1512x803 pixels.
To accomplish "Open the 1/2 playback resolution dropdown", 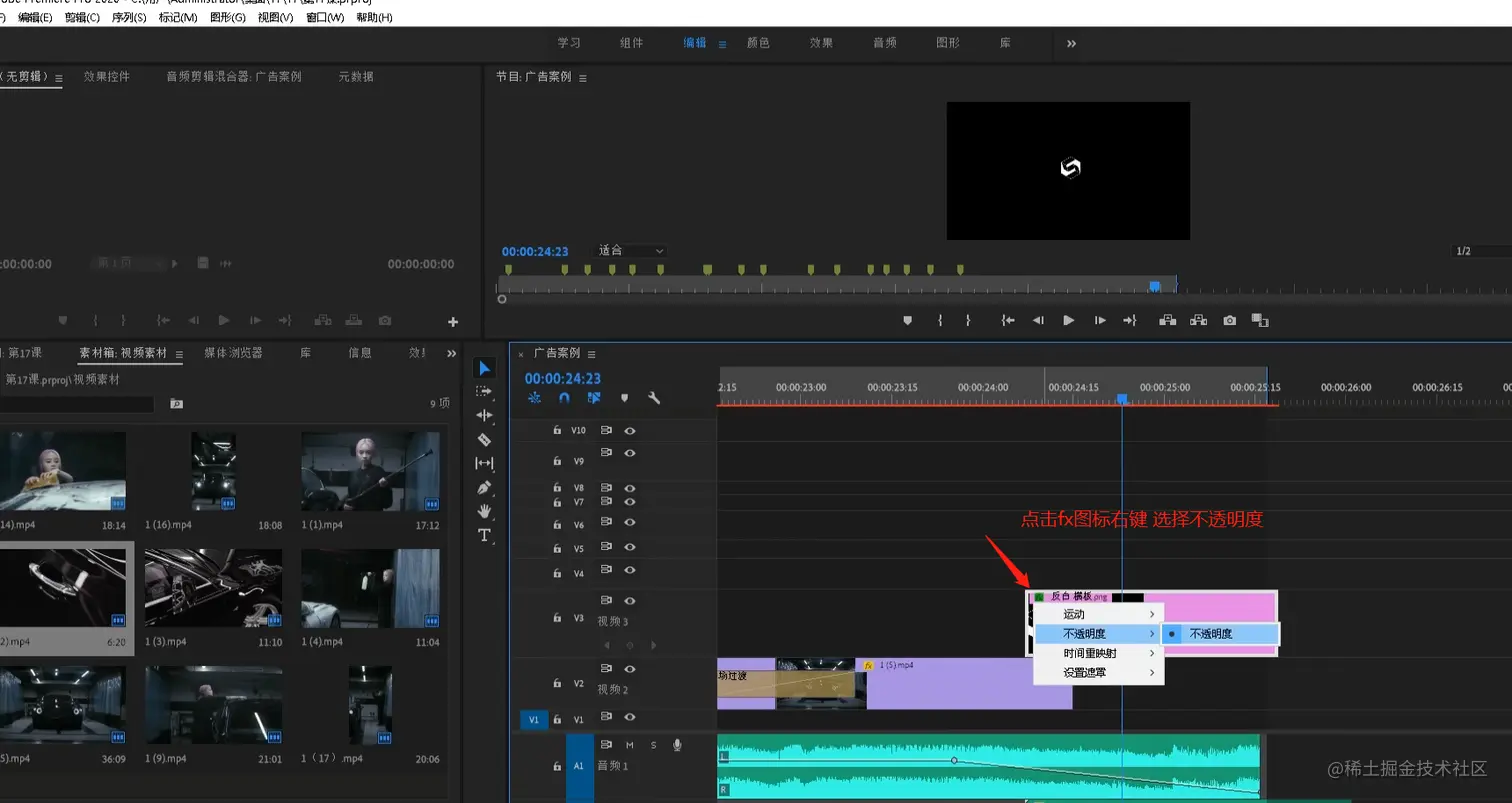I will pyautogui.click(x=1481, y=251).
